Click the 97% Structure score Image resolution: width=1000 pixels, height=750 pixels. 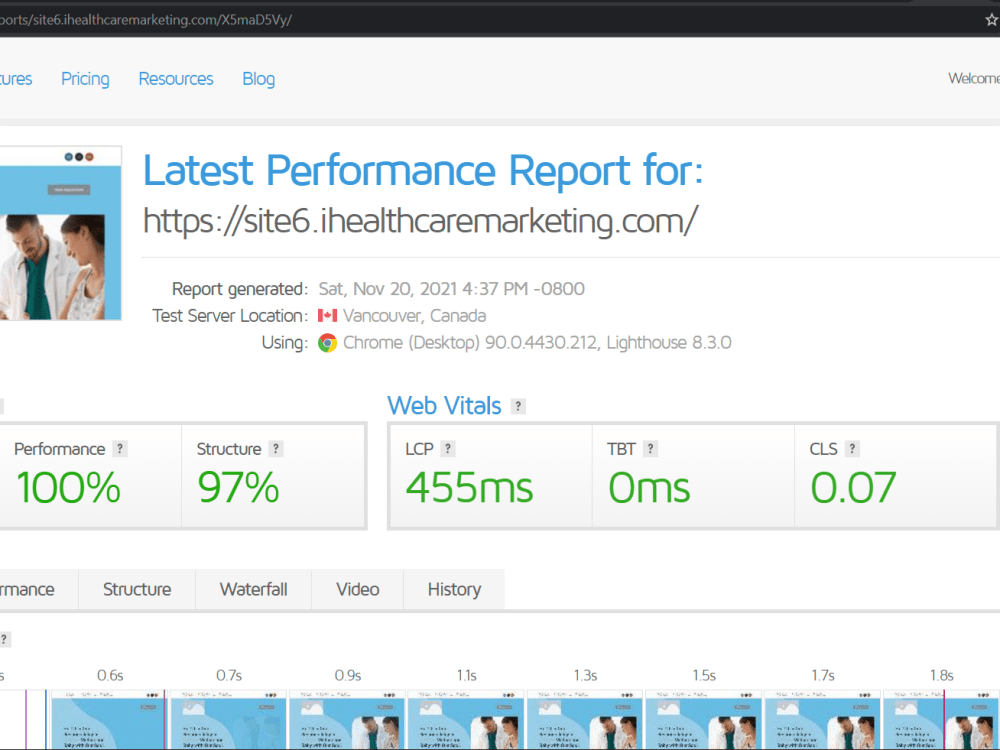click(238, 488)
